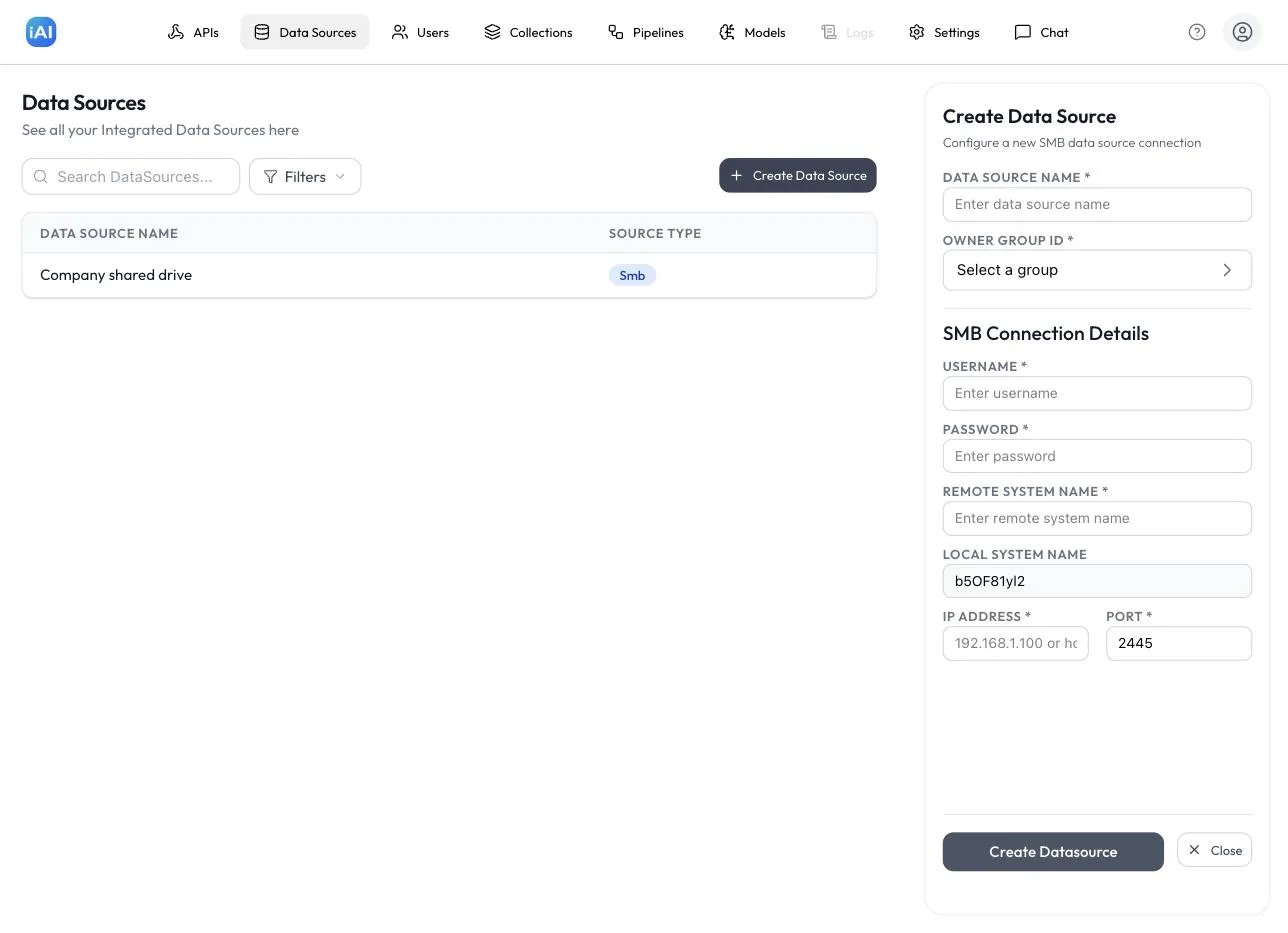This screenshot has width=1288, height=933.
Task: Click the Password input field
Action: (x=1097, y=456)
